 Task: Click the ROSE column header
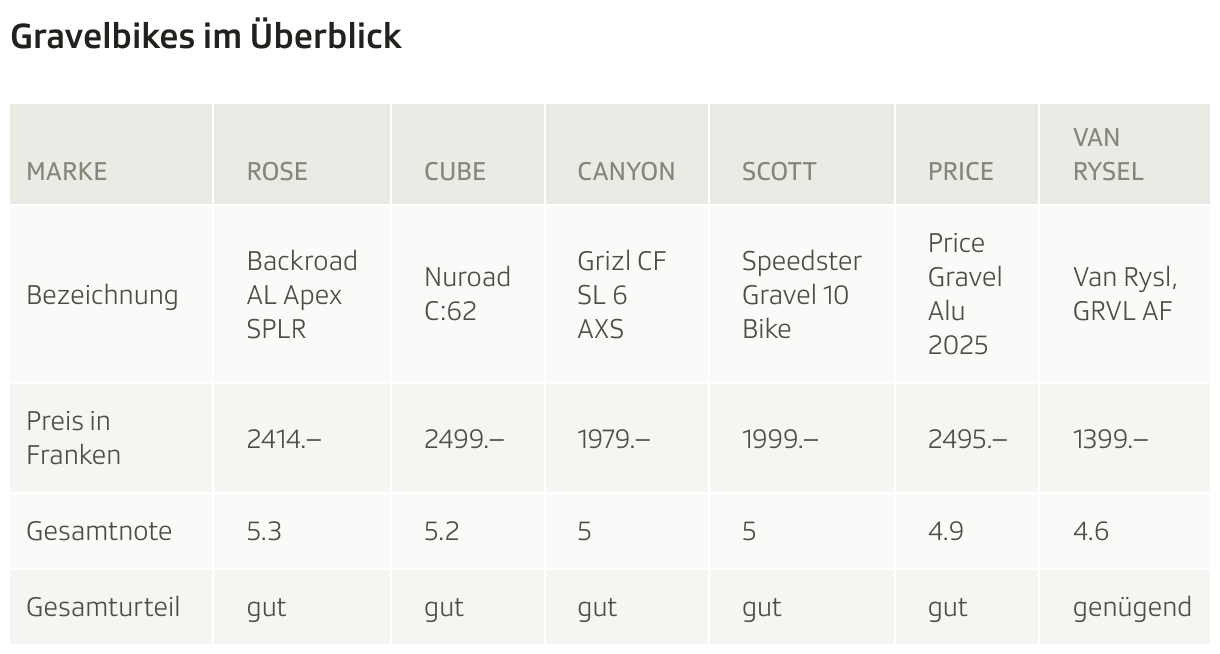[x=277, y=171]
